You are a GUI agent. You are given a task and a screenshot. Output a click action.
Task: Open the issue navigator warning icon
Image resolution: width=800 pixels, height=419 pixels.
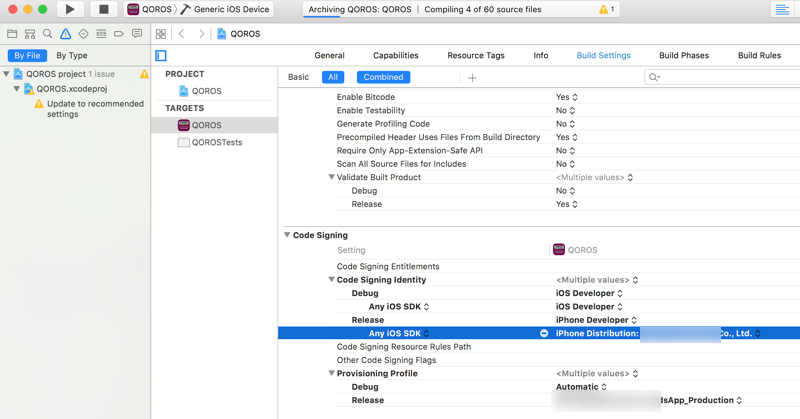[x=65, y=34]
